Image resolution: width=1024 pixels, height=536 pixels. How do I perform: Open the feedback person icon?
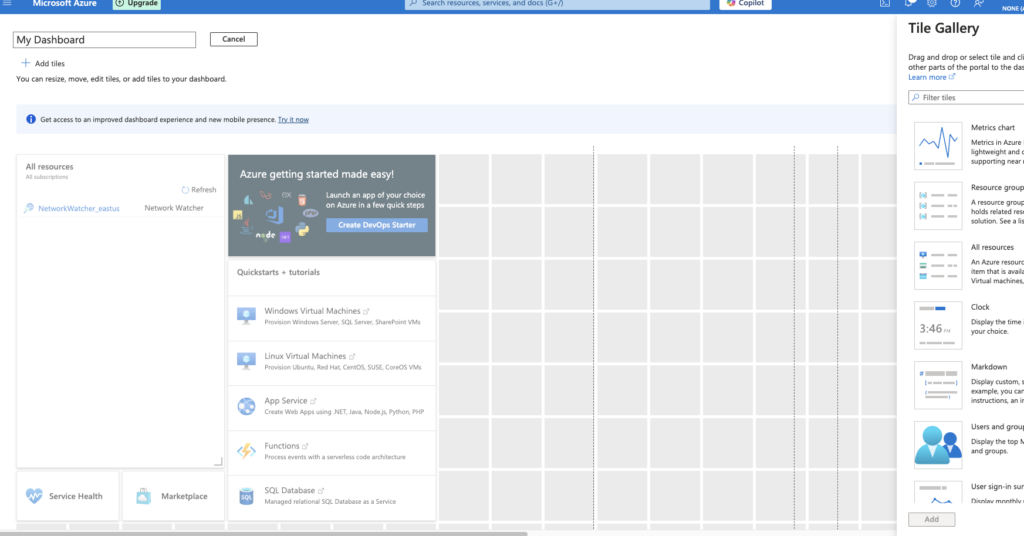click(979, 3)
